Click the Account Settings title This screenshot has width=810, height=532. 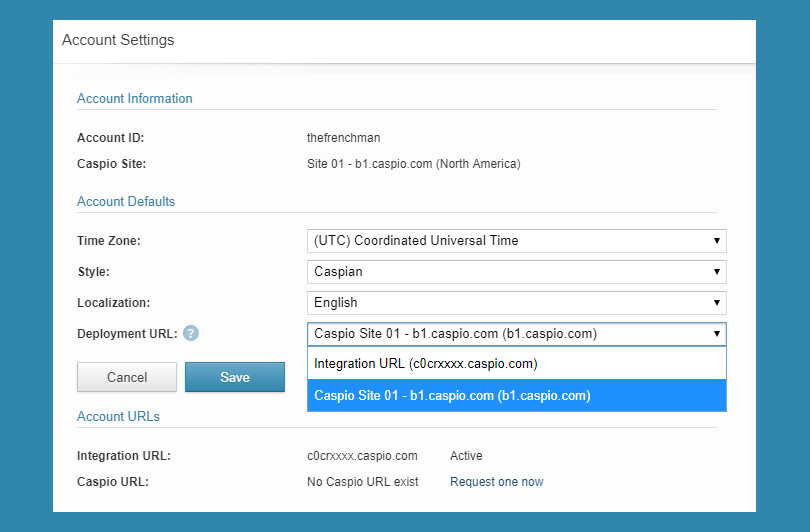(118, 40)
